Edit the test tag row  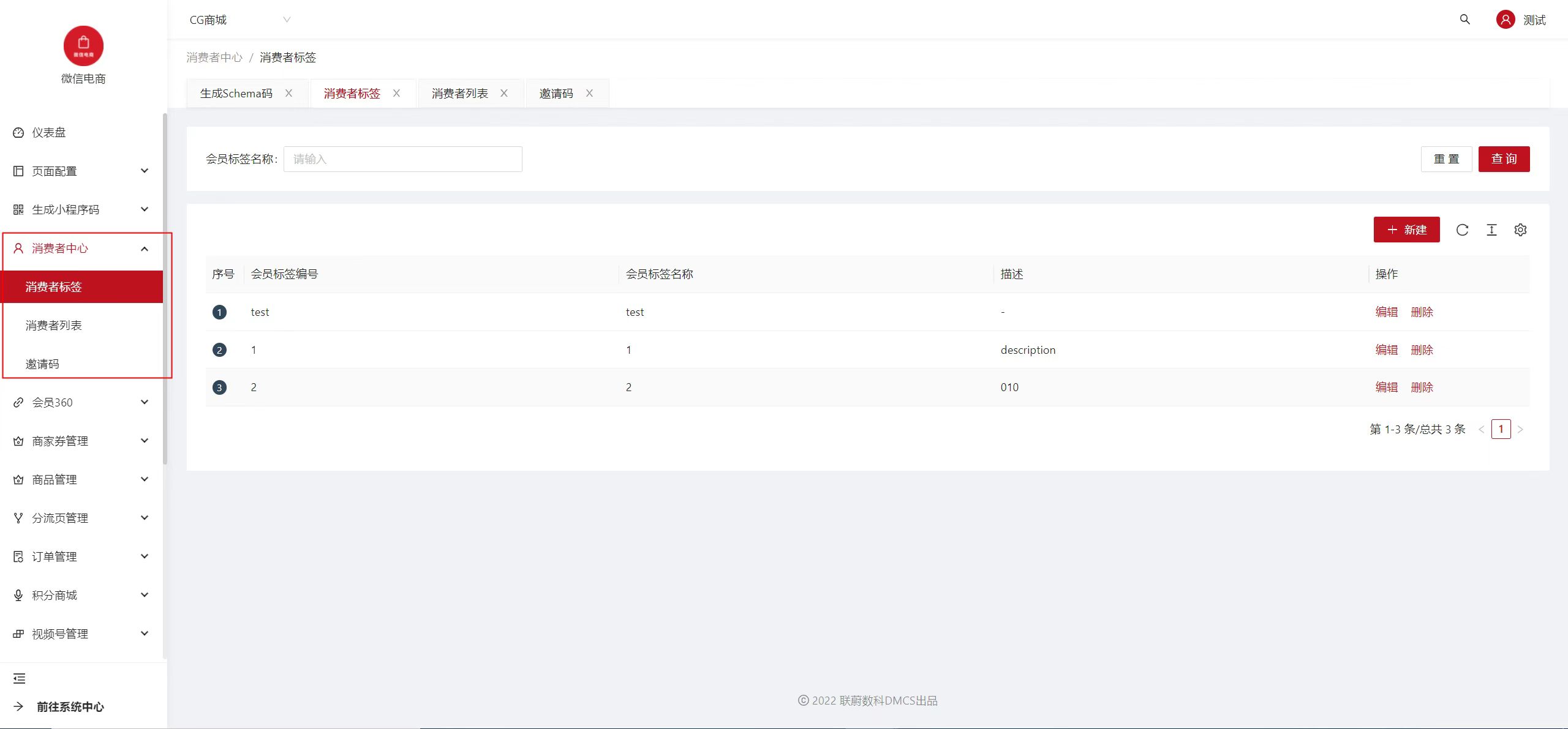[x=1387, y=312]
